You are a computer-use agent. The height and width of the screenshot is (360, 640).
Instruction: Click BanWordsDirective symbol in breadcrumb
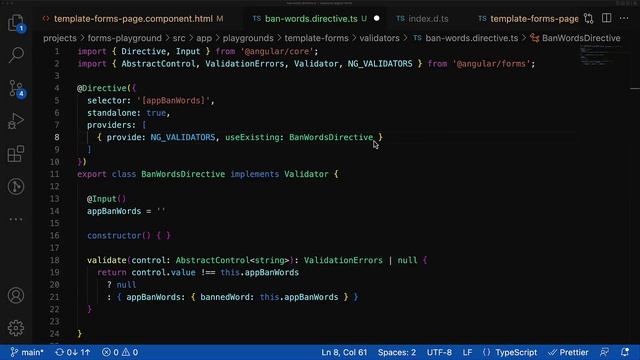581,38
